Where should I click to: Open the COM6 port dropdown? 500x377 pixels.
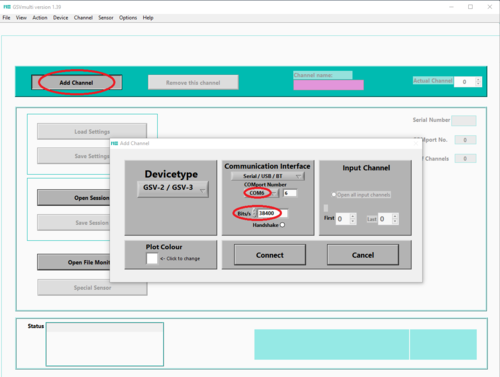point(261,193)
